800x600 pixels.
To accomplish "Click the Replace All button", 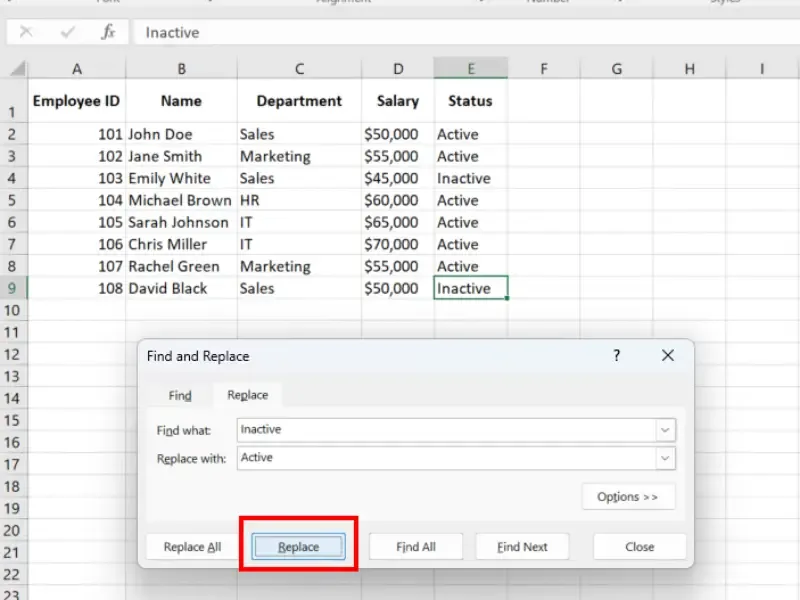I will tap(191, 546).
